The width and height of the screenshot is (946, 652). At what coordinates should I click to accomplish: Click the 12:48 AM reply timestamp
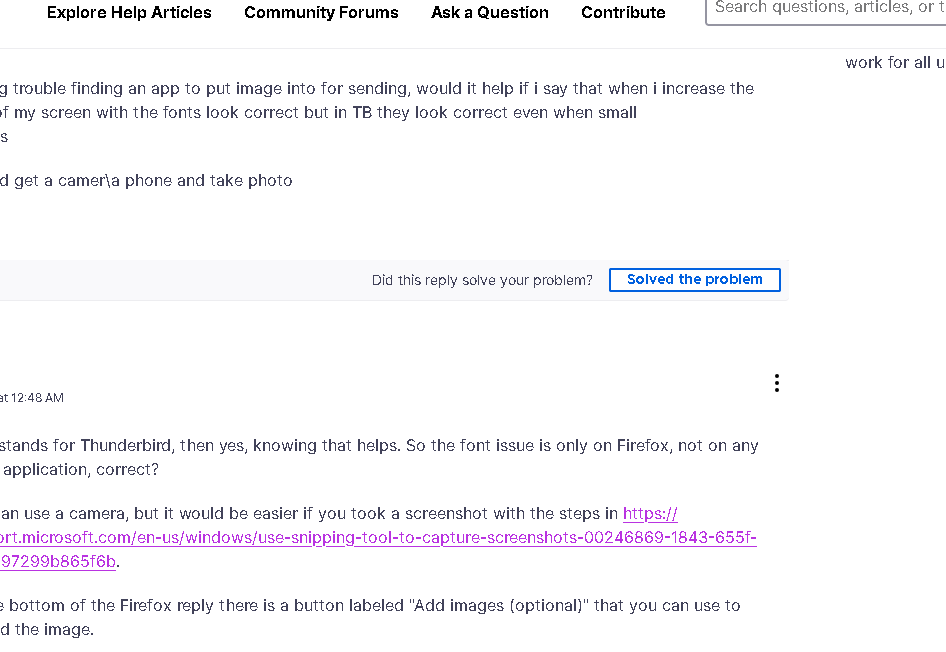[32, 398]
